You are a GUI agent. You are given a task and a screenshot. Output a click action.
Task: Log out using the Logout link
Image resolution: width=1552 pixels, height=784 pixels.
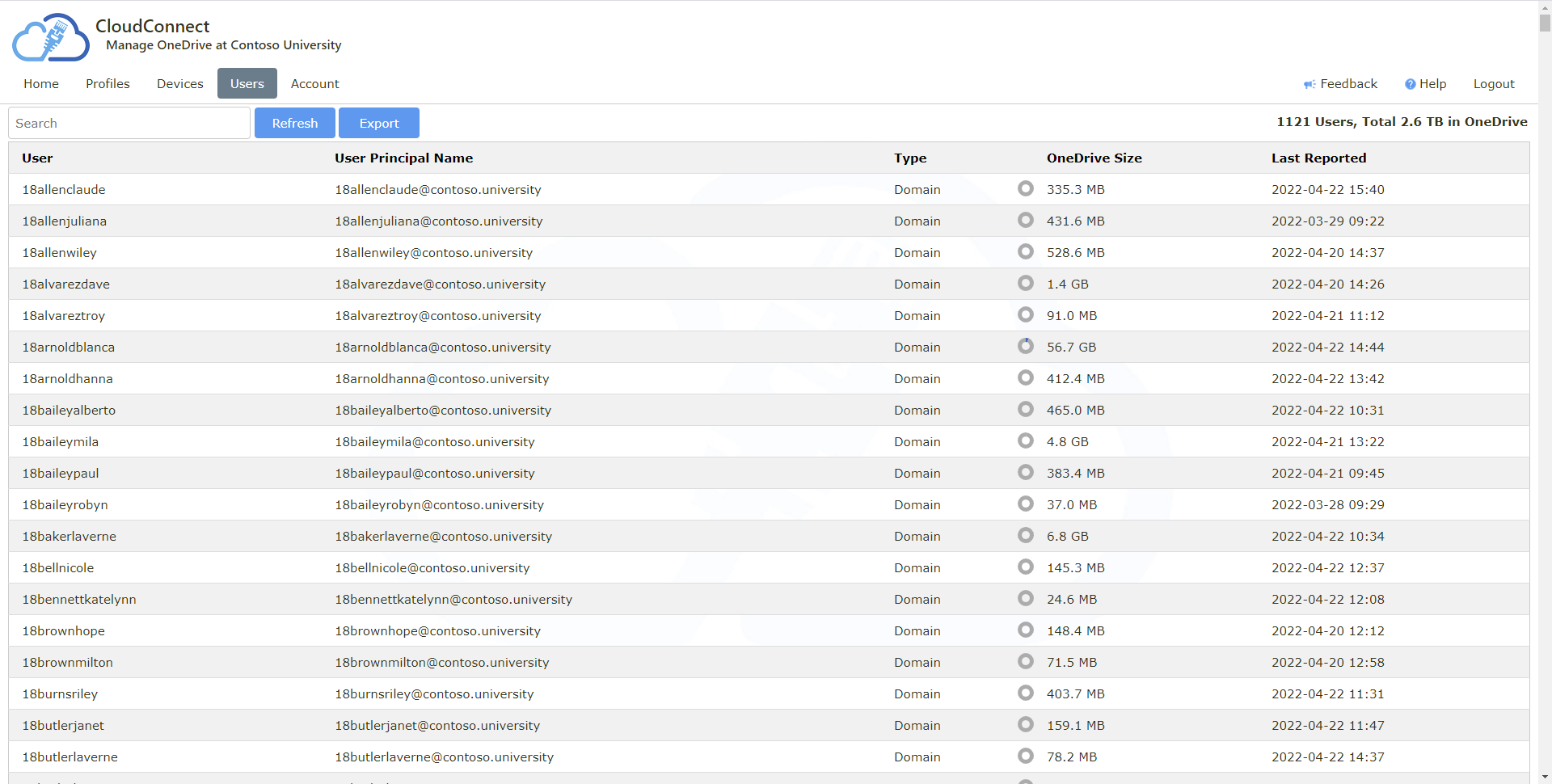coord(1493,84)
